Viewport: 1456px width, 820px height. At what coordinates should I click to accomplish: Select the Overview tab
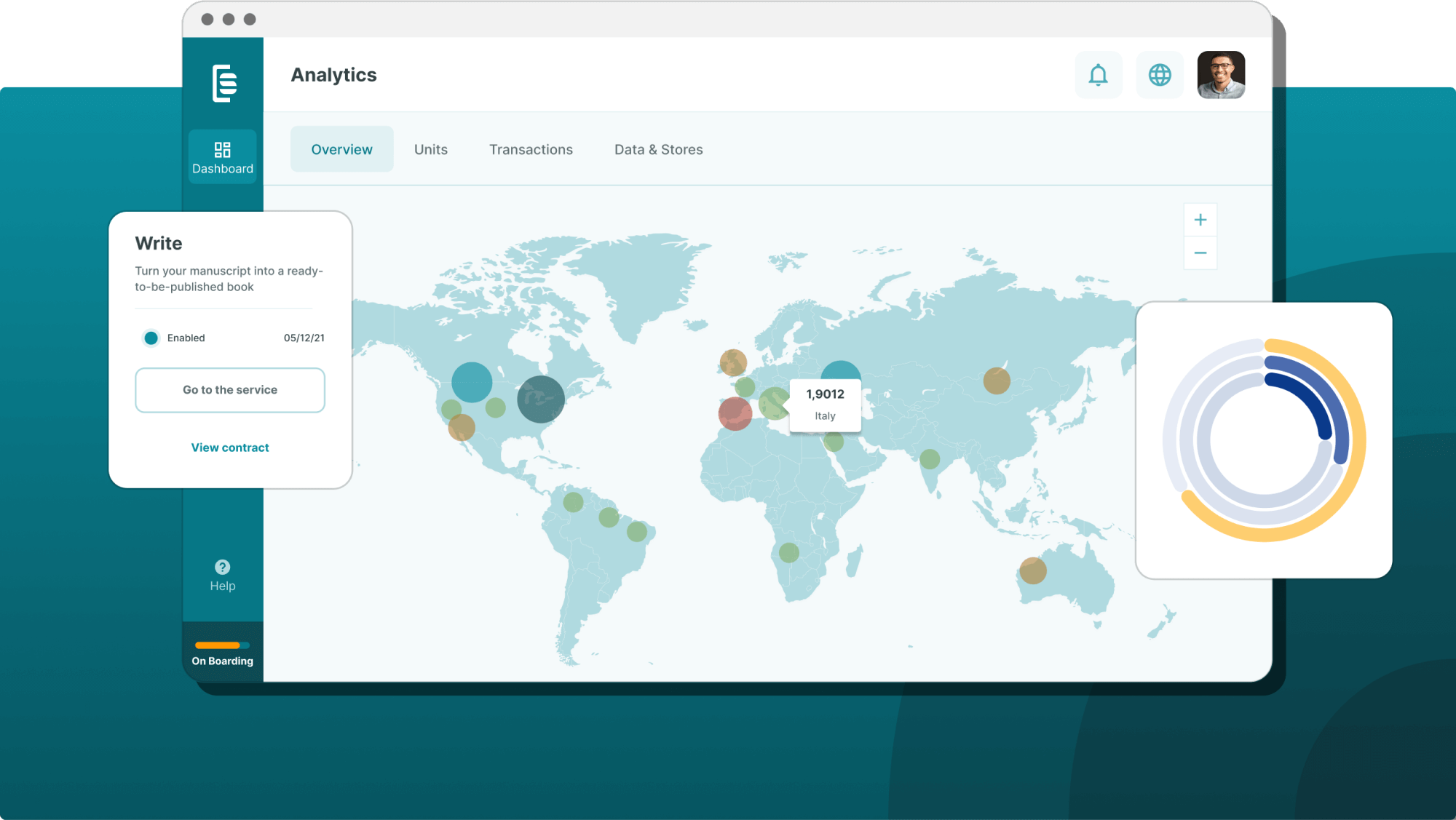[341, 148]
